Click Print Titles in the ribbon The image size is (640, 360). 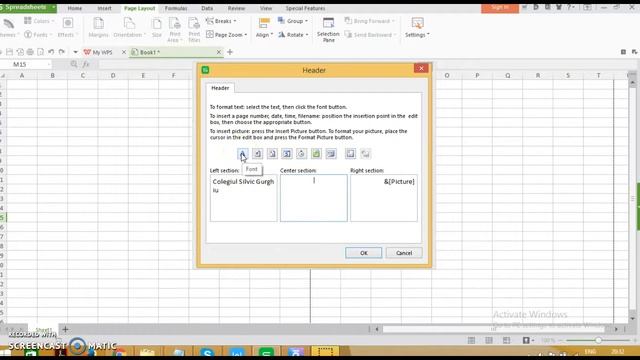tap(194, 29)
